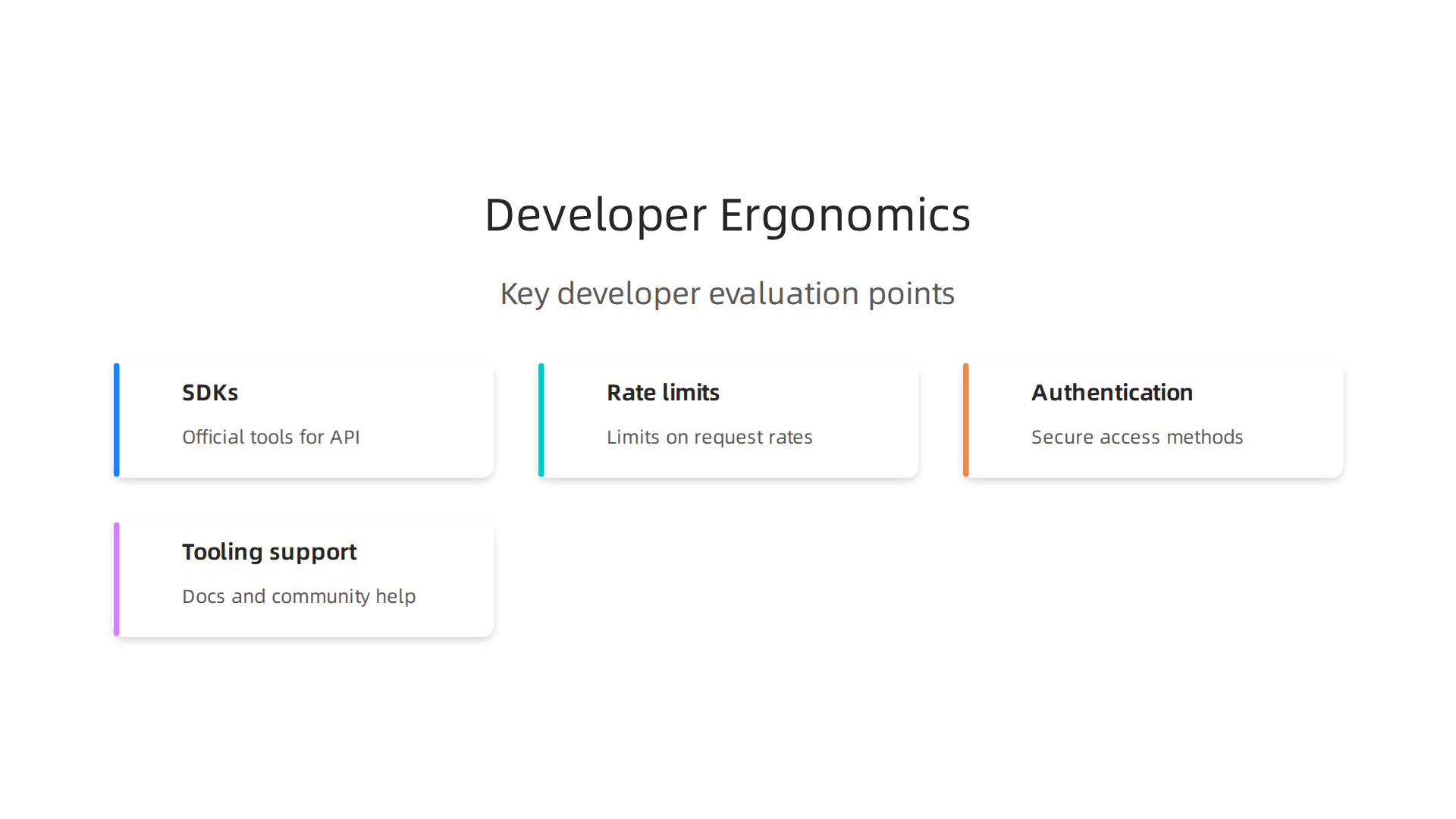Click the "Tooling support" card heading
The image size is (1456, 819).
click(269, 552)
